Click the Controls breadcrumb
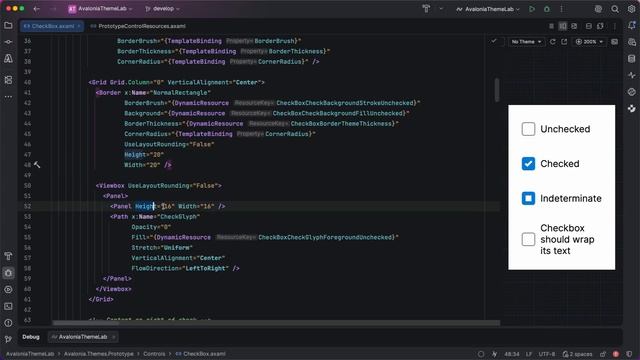This screenshot has width=640, height=360. (154, 354)
